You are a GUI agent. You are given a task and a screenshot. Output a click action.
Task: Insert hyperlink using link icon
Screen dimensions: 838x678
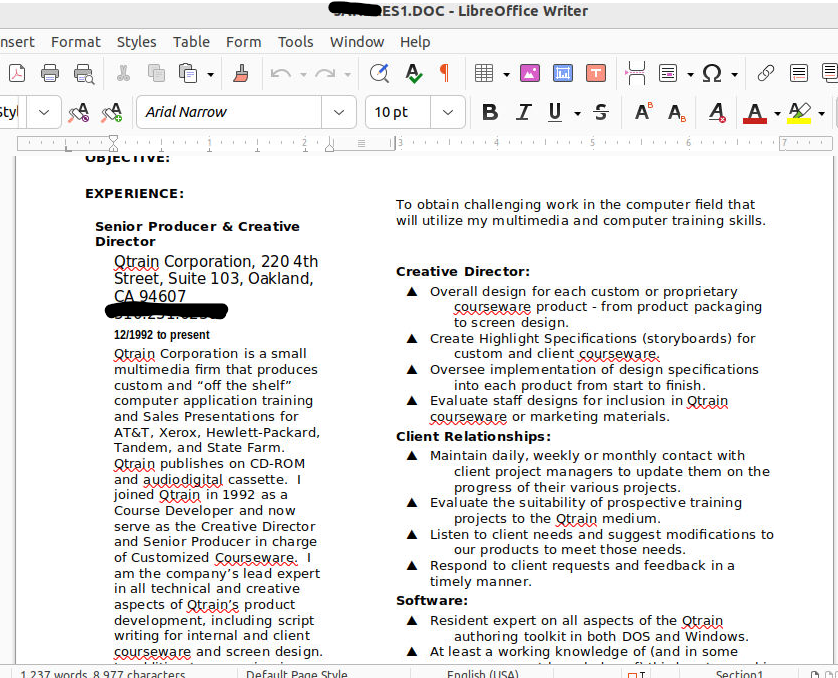[766, 73]
